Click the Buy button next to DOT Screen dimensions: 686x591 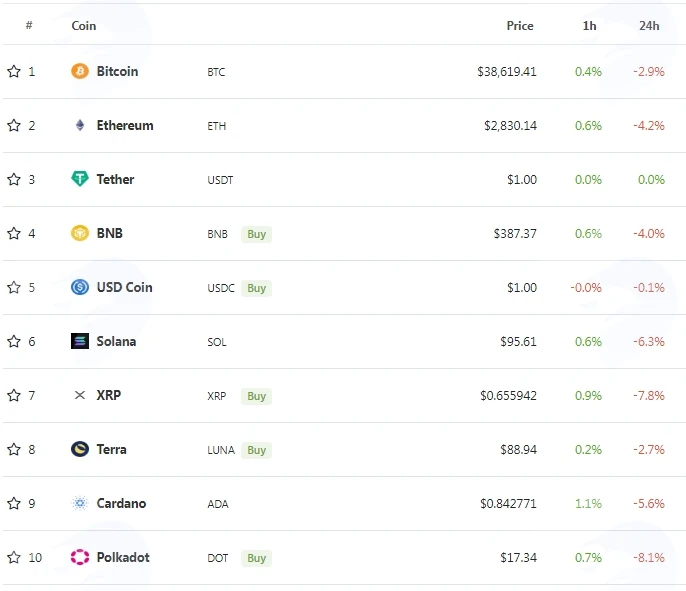(256, 558)
